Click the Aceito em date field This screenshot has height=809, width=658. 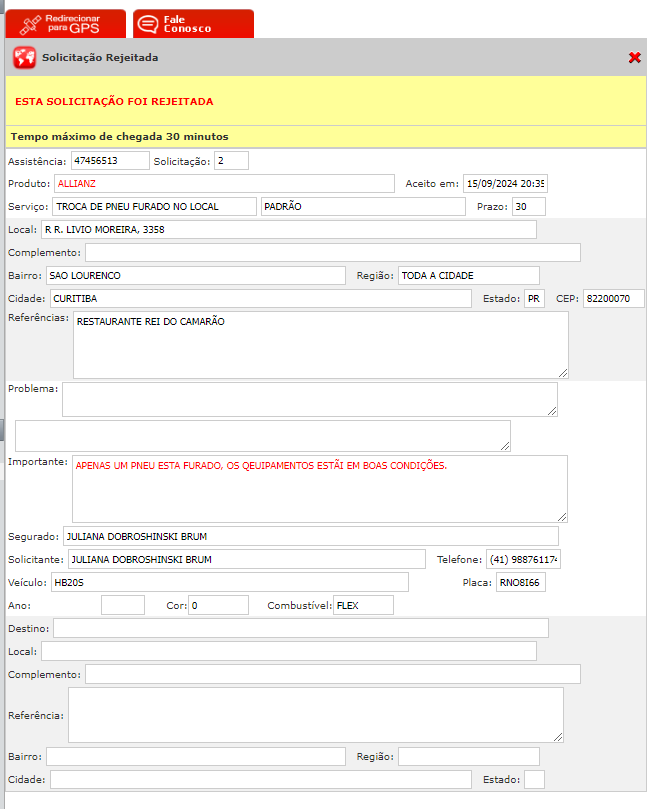[505, 184]
